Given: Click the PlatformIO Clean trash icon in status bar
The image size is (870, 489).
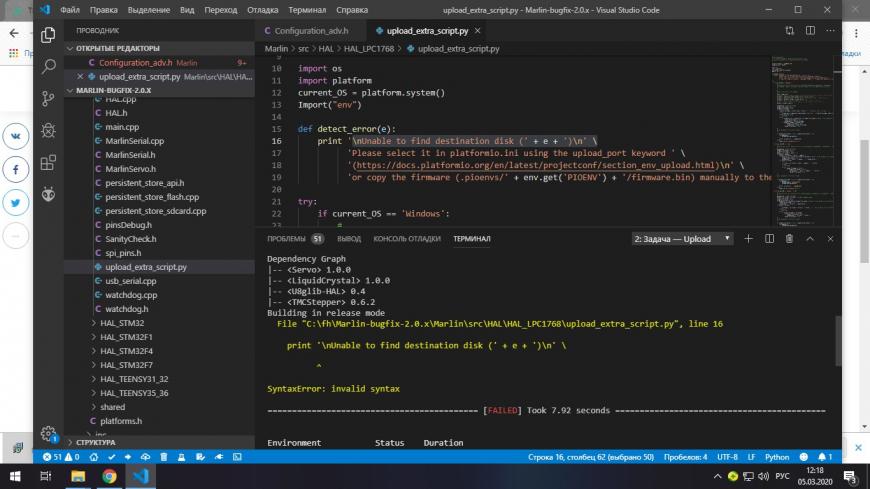Looking at the screenshot, I should tap(164, 457).
